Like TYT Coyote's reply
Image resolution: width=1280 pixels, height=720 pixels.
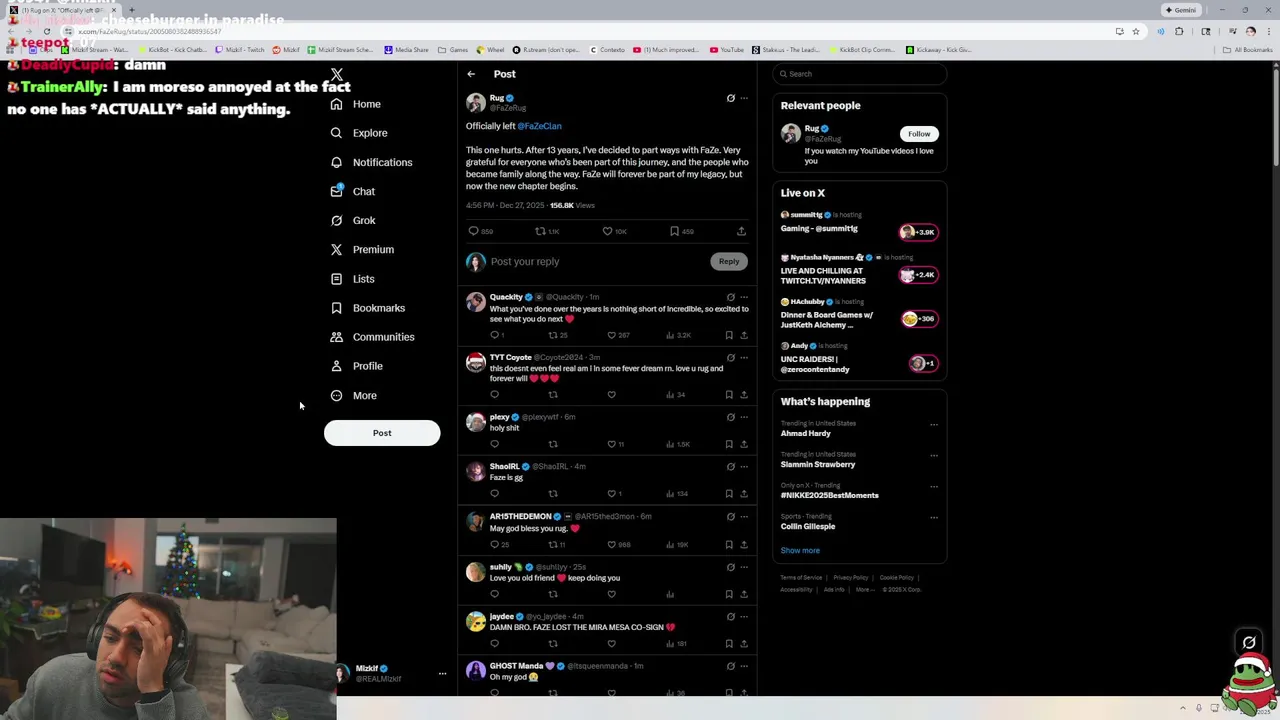[x=612, y=395]
